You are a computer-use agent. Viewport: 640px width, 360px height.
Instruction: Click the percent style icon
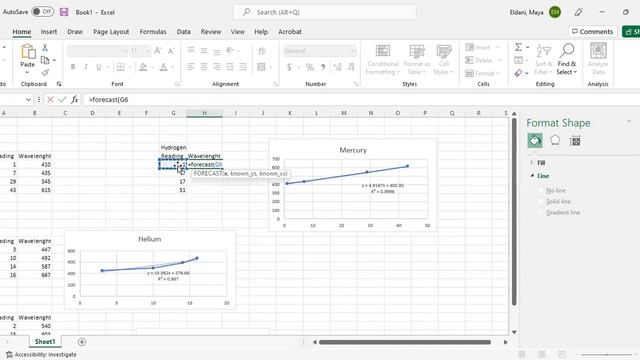pos(310,67)
